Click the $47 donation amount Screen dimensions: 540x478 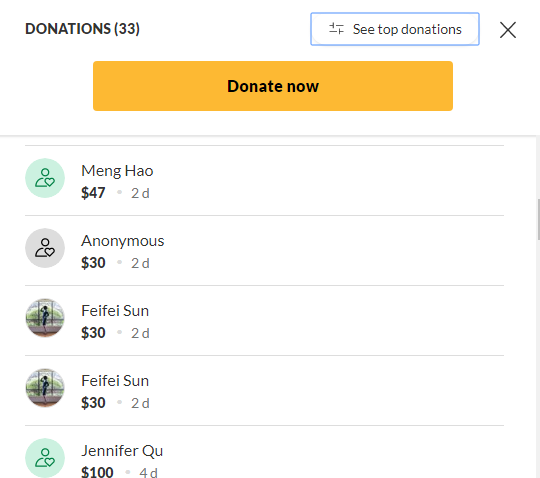tap(93, 193)
